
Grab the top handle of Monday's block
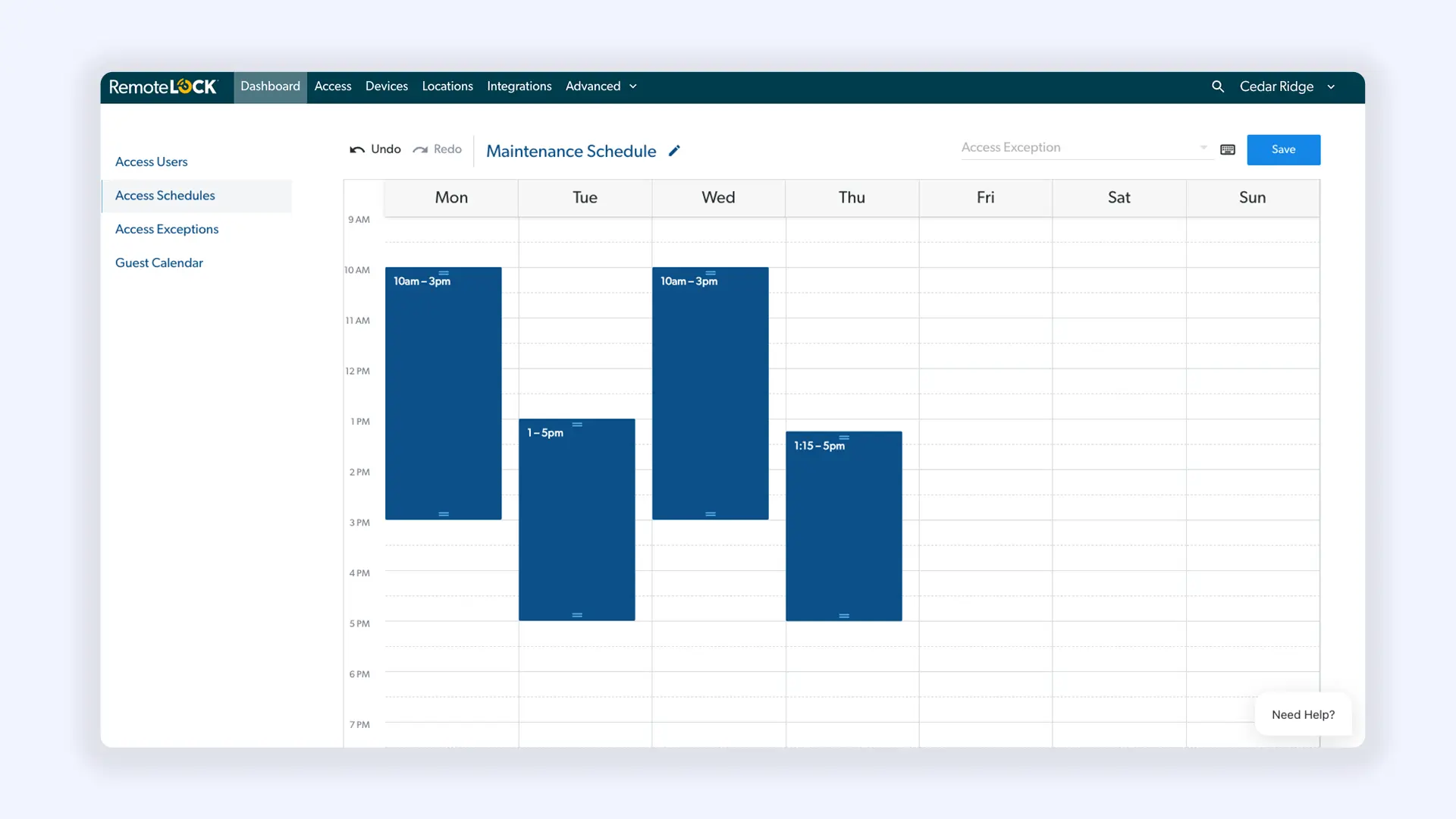[x=444, y=273]
